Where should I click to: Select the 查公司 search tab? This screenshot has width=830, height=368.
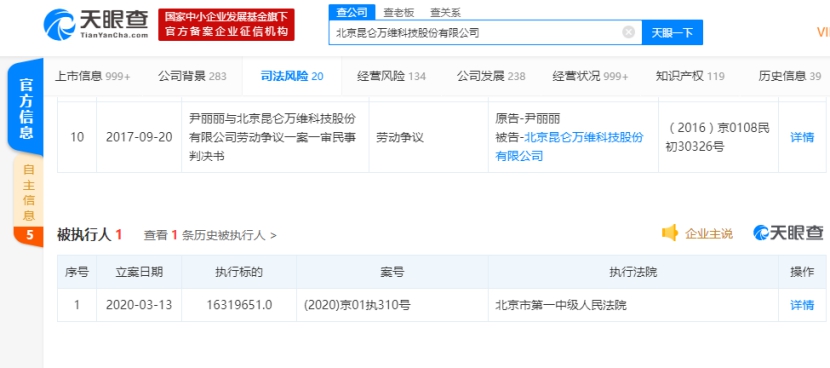(x=352, y=12)
